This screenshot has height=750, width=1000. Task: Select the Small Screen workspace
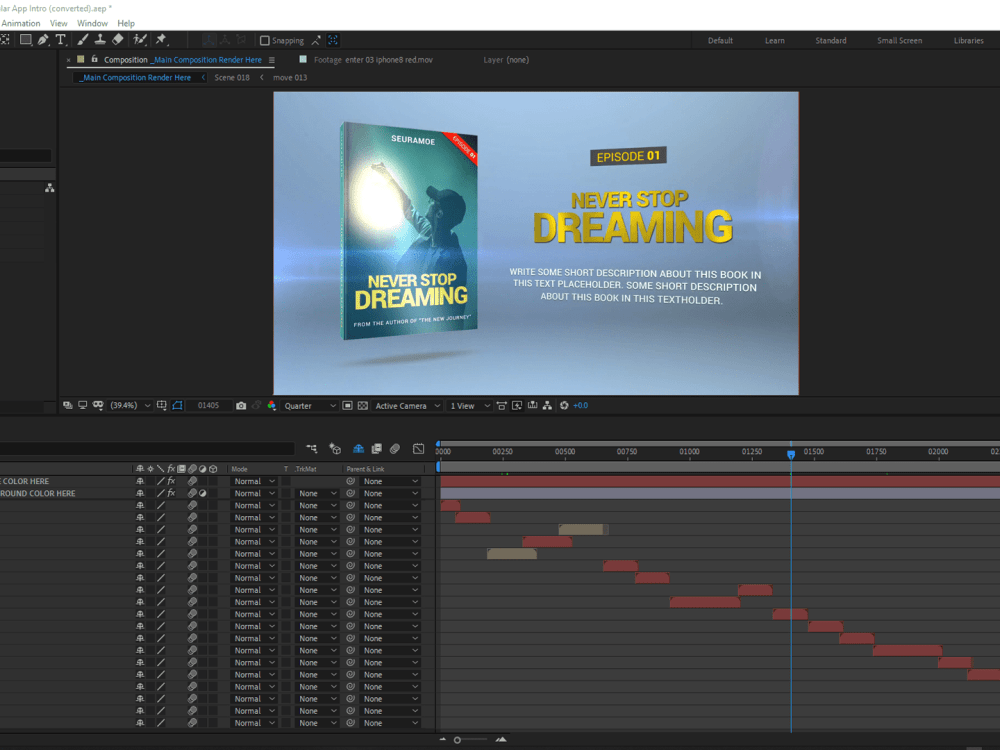(x=899, y=40)
